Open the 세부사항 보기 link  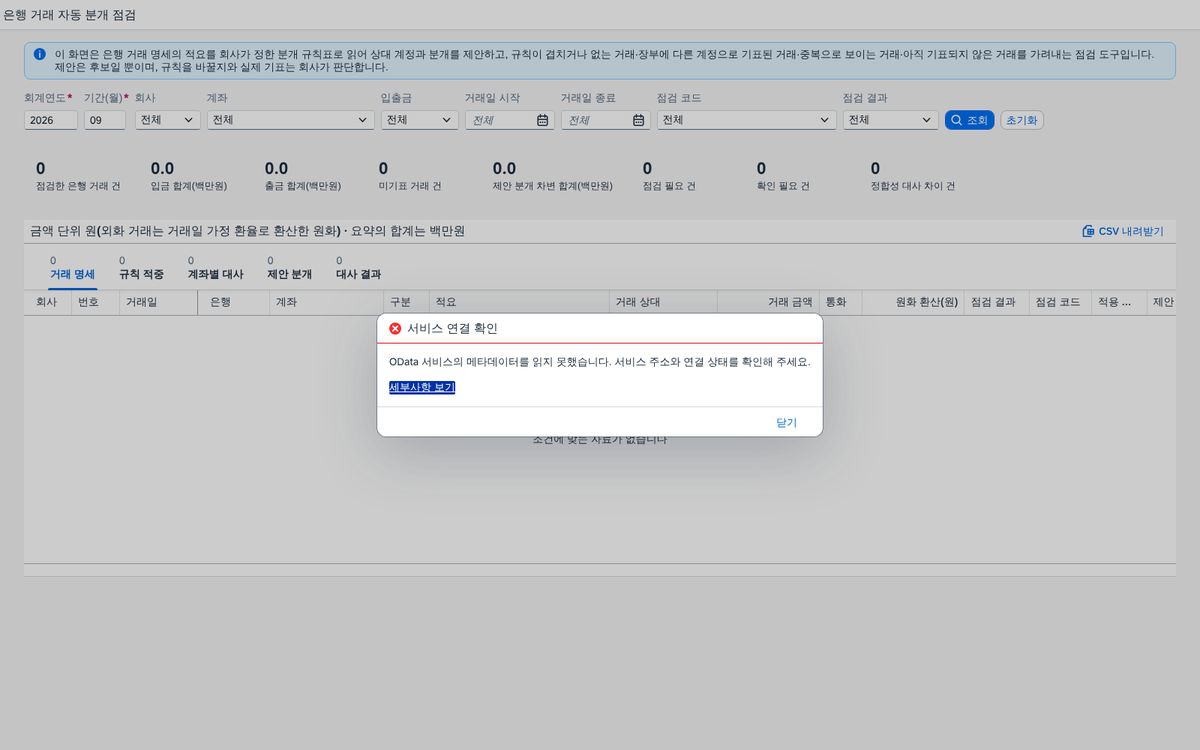point(422,388)
